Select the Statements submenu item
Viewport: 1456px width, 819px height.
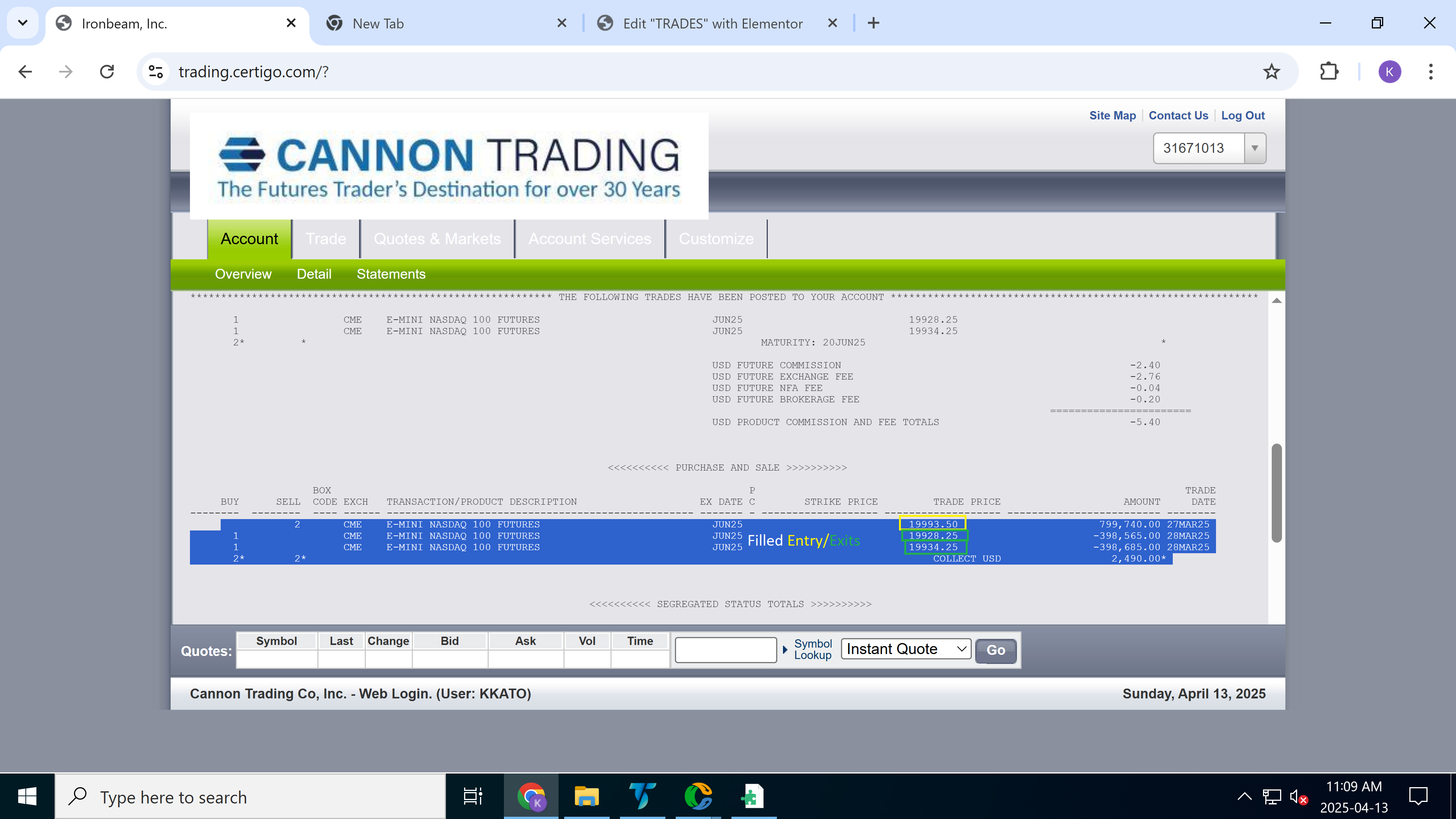[391, 274]
